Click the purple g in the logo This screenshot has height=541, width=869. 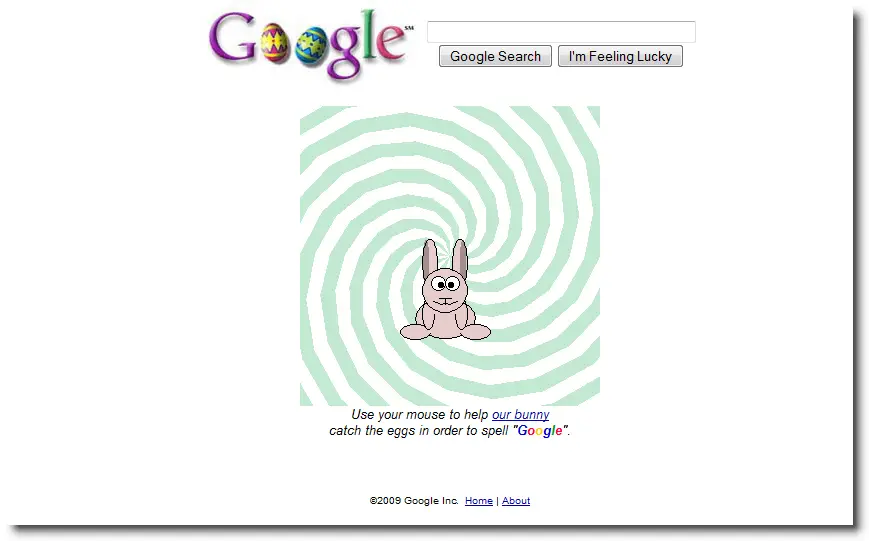[344, 54]
